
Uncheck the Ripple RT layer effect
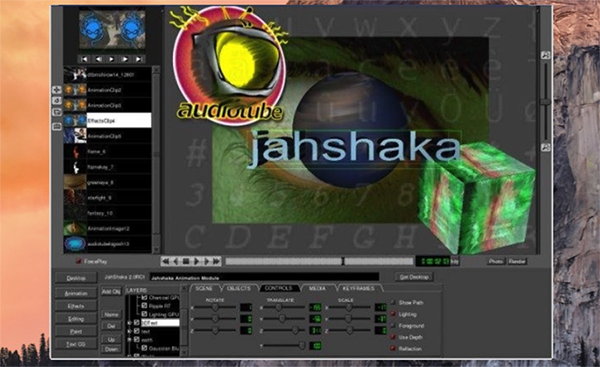pos(144,306)
